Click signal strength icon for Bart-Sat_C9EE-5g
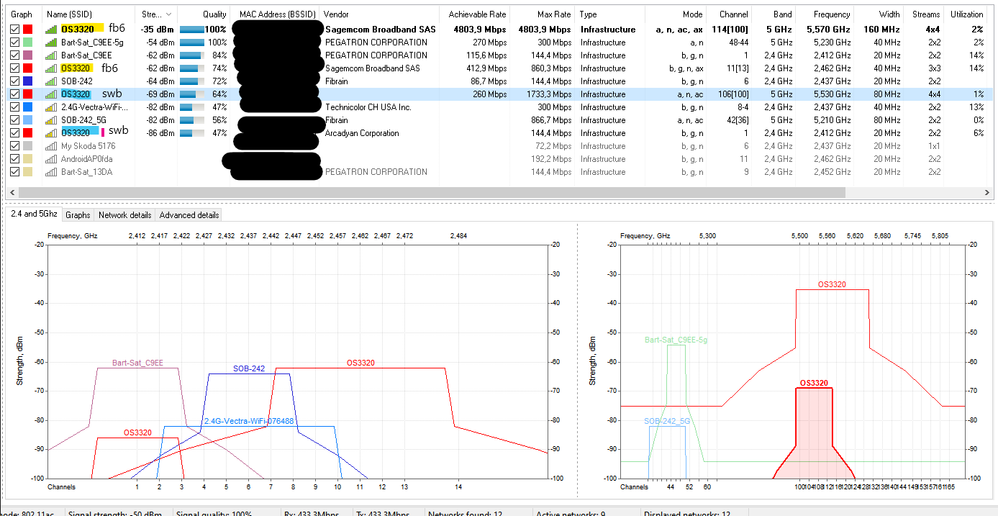Viewport: 998px width, 516px height. [52, 43]
